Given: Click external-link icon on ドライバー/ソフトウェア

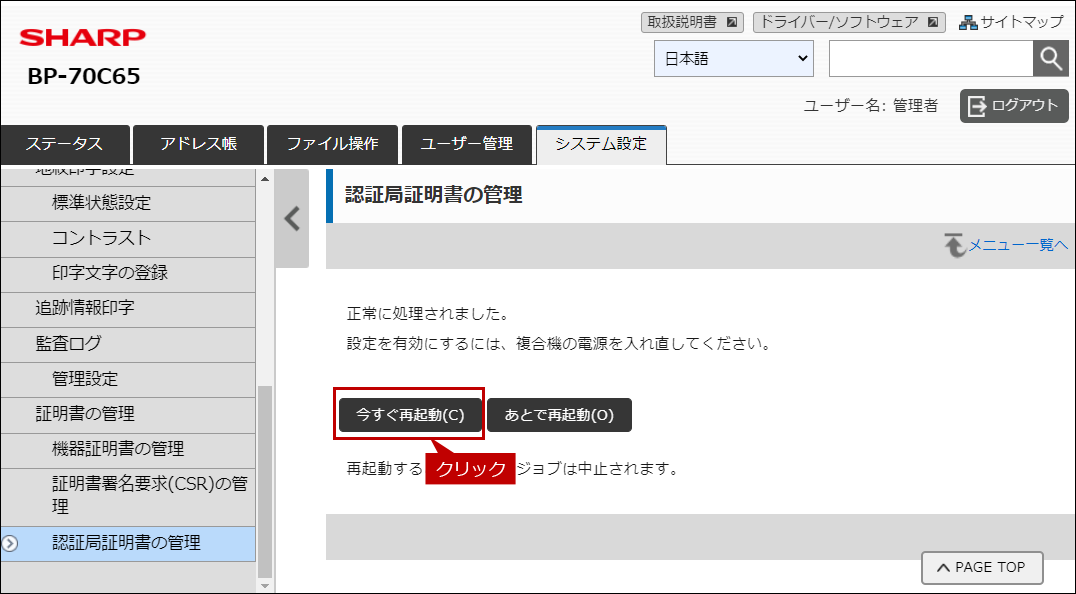Looking at the screenshot, I should tap(933, 23).
